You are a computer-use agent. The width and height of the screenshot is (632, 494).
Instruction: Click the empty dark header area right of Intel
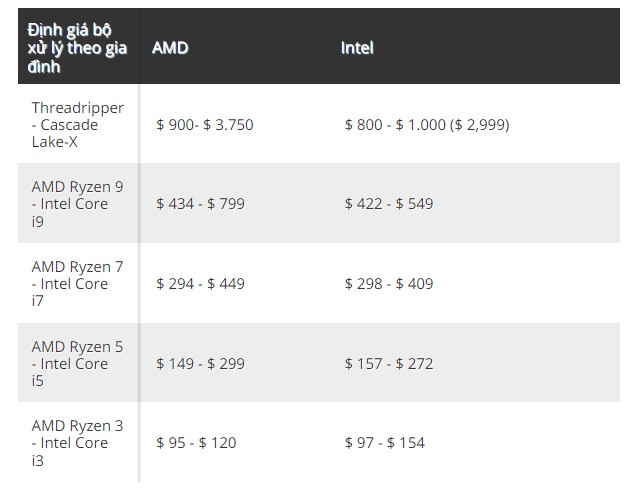tap(498, 46)
